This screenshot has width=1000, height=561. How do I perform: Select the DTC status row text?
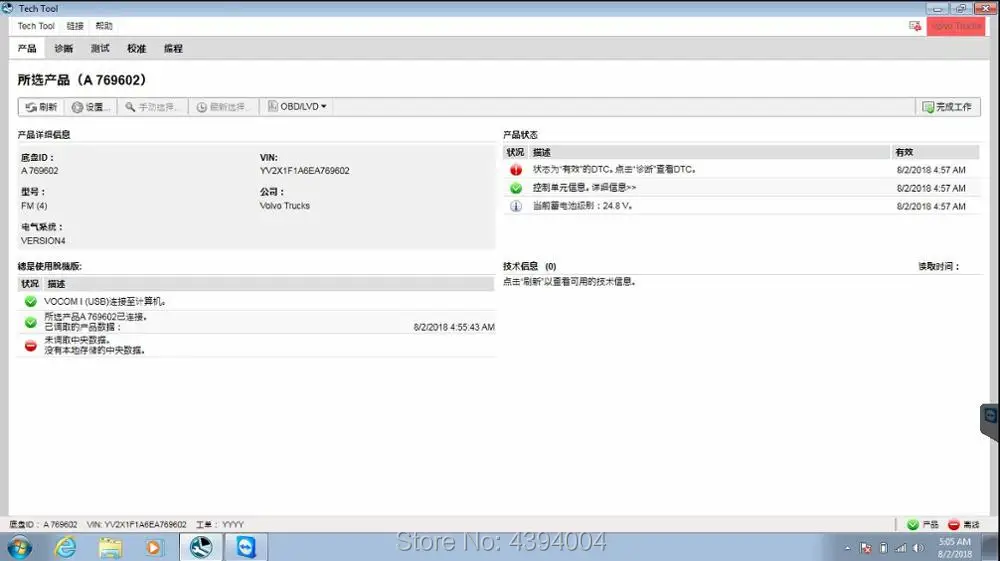pyautogui.click(x=614, y=170)
